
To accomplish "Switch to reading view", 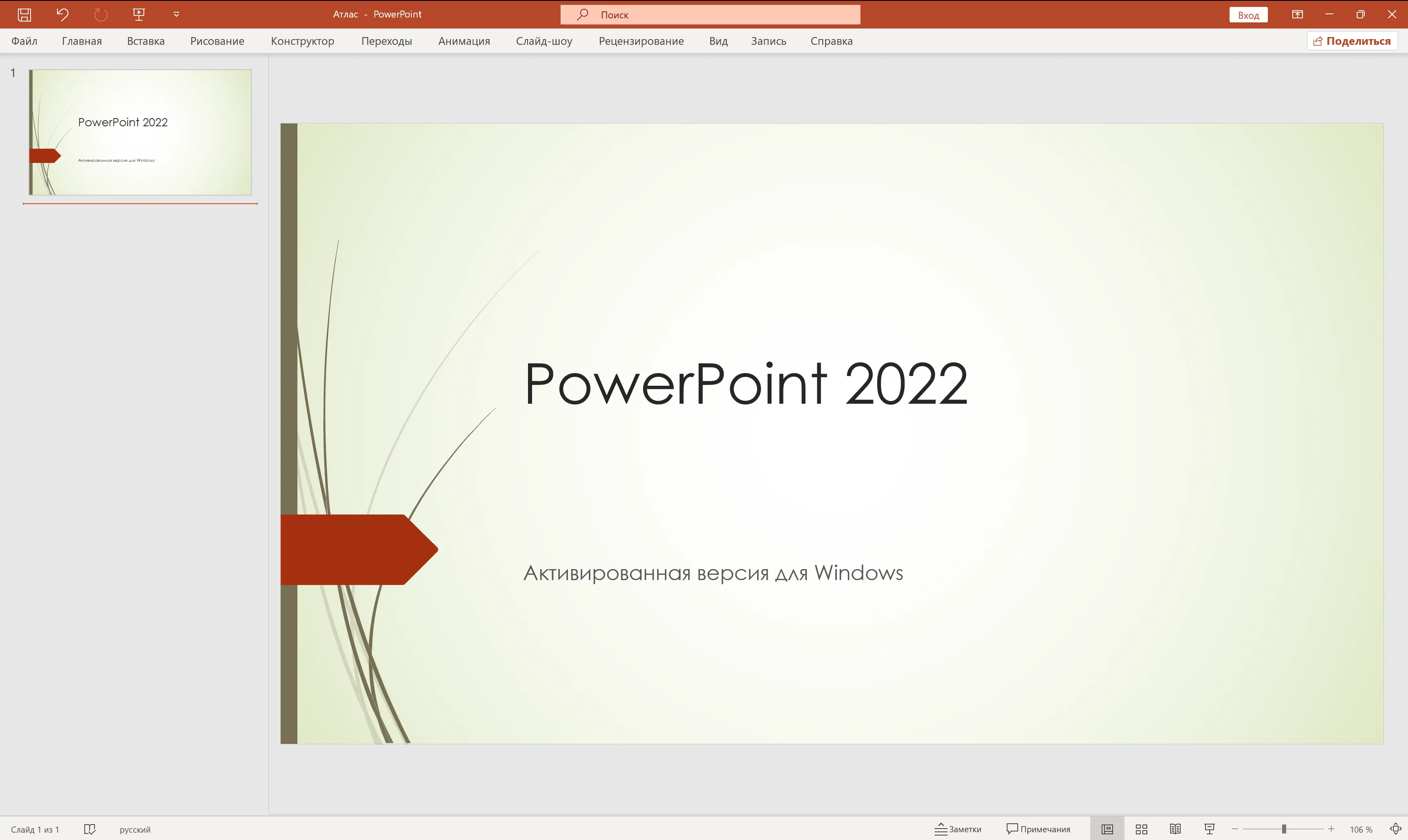I will point(1175,829).
